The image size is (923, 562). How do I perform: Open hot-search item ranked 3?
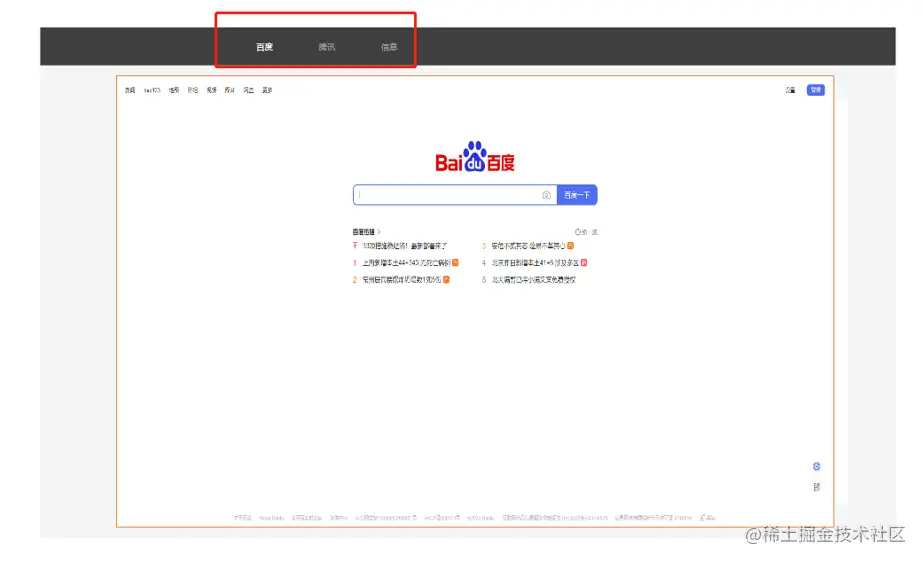pyautogui.click(x=528, y=246)
